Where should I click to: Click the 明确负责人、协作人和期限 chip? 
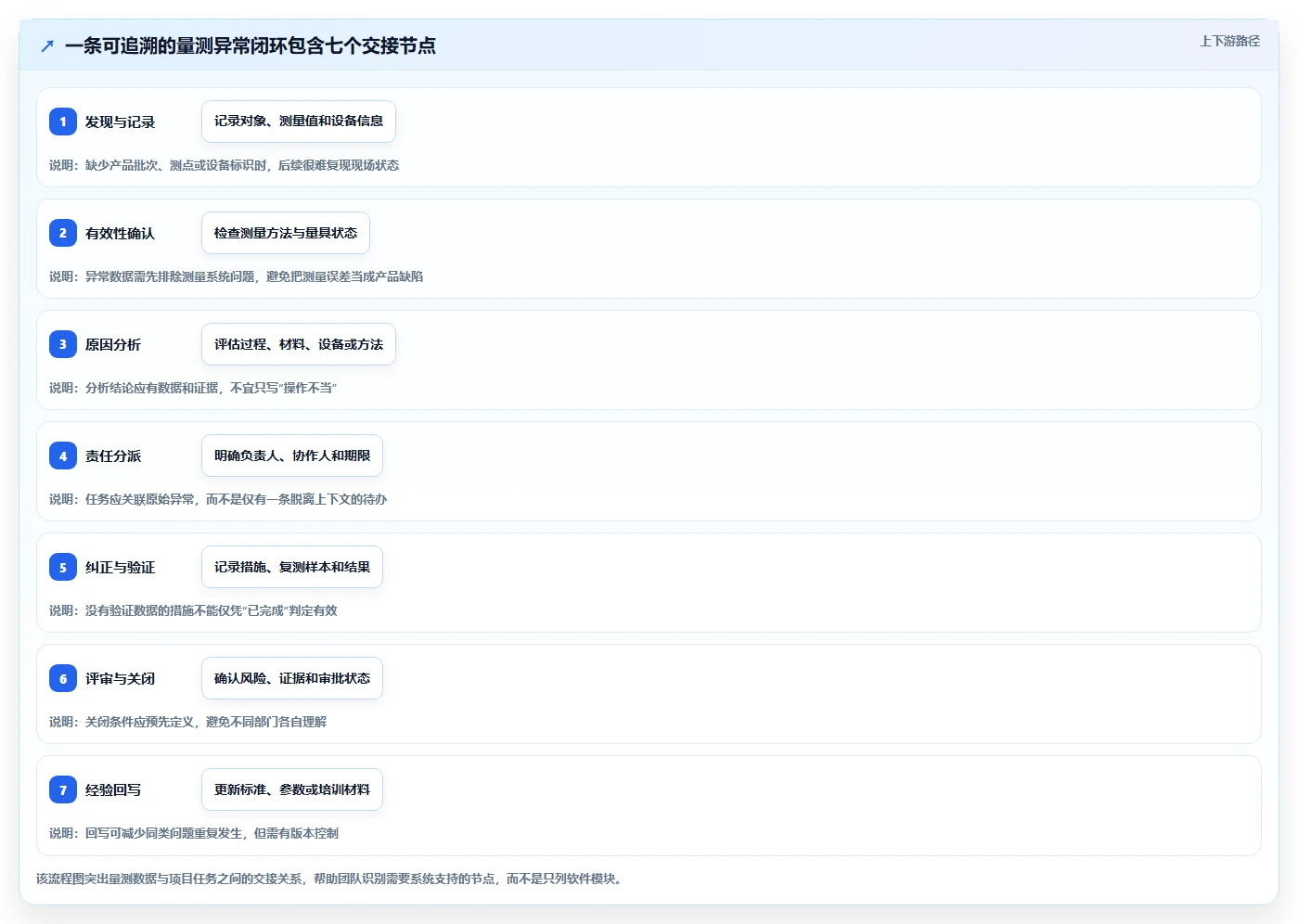coord(292,456)
